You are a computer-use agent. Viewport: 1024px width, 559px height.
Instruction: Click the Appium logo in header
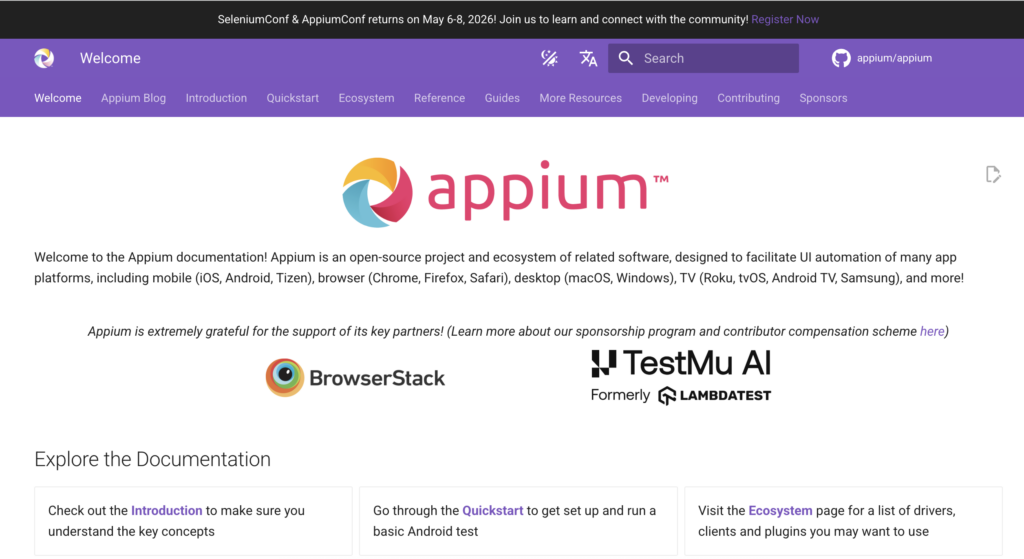coord(44,58)
